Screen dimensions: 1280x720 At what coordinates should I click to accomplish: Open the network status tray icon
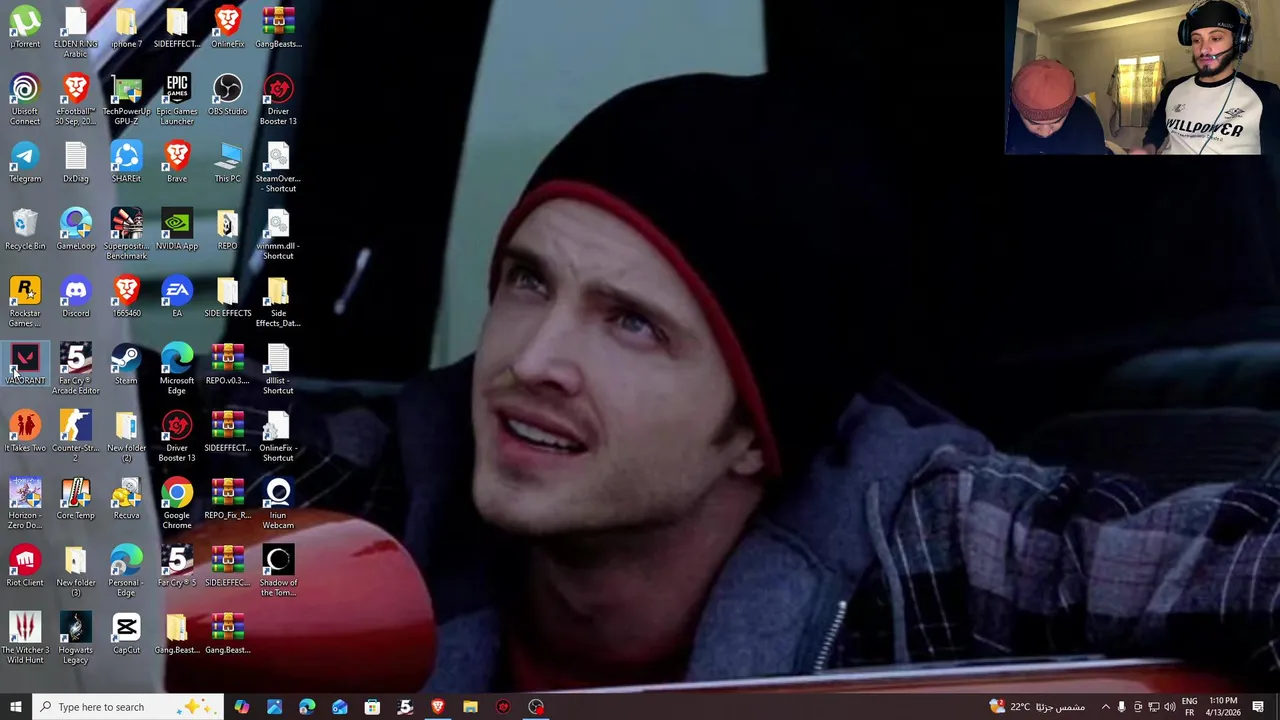(x=1154, y=707)
